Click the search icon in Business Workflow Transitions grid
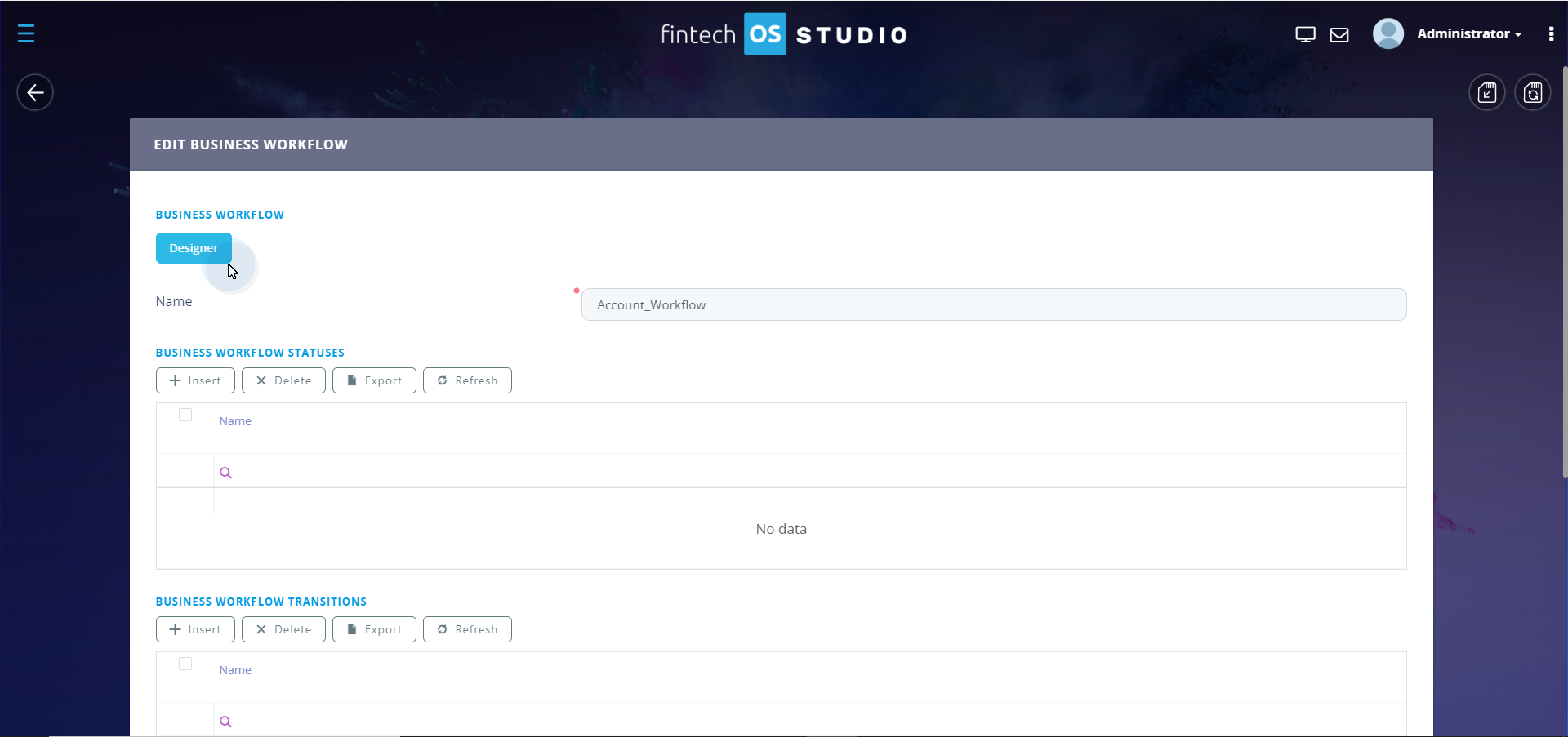The height and width of the screenshot is (737, 1568). tap(226, 721)
